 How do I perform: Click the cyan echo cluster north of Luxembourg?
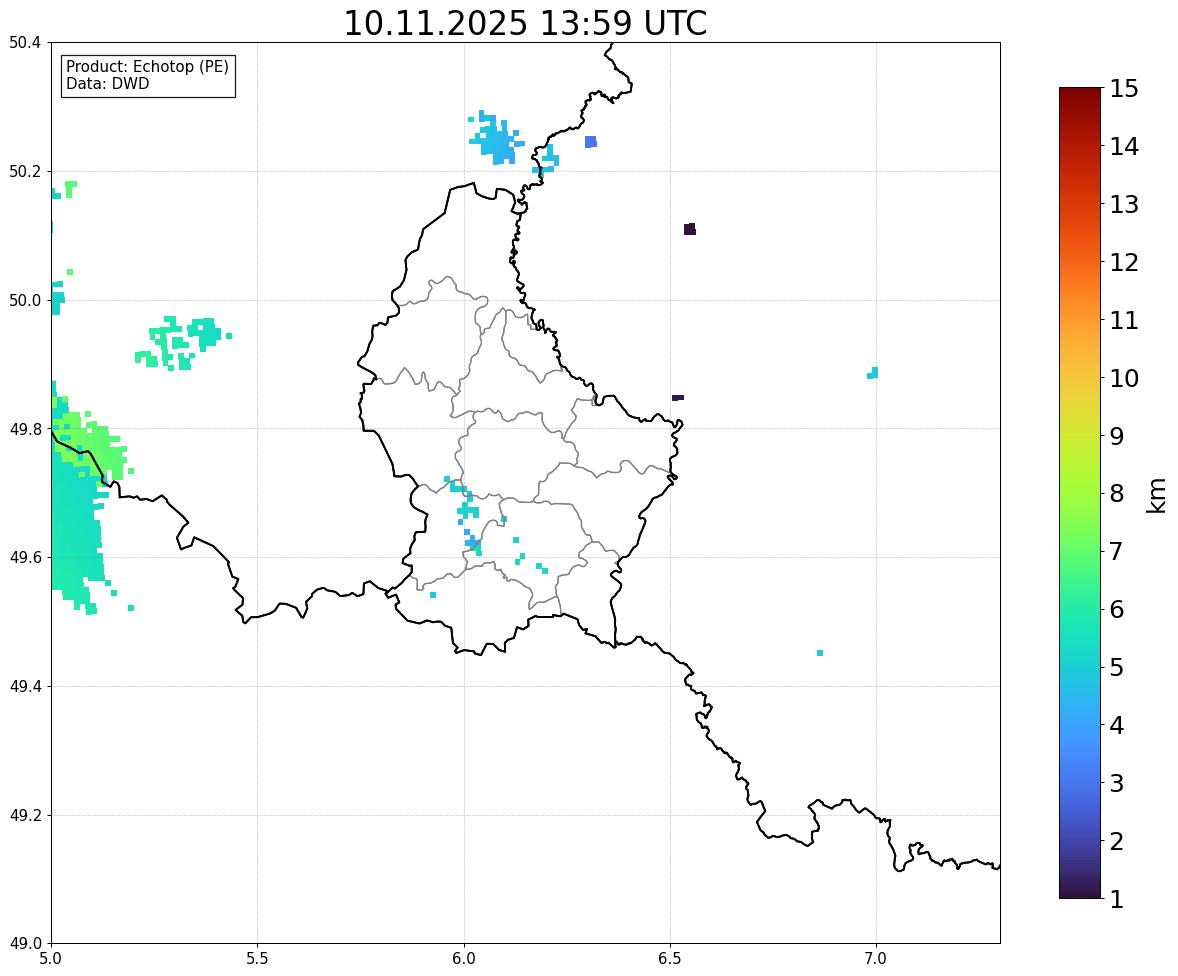pyautogui.click(x=497, y=138)
